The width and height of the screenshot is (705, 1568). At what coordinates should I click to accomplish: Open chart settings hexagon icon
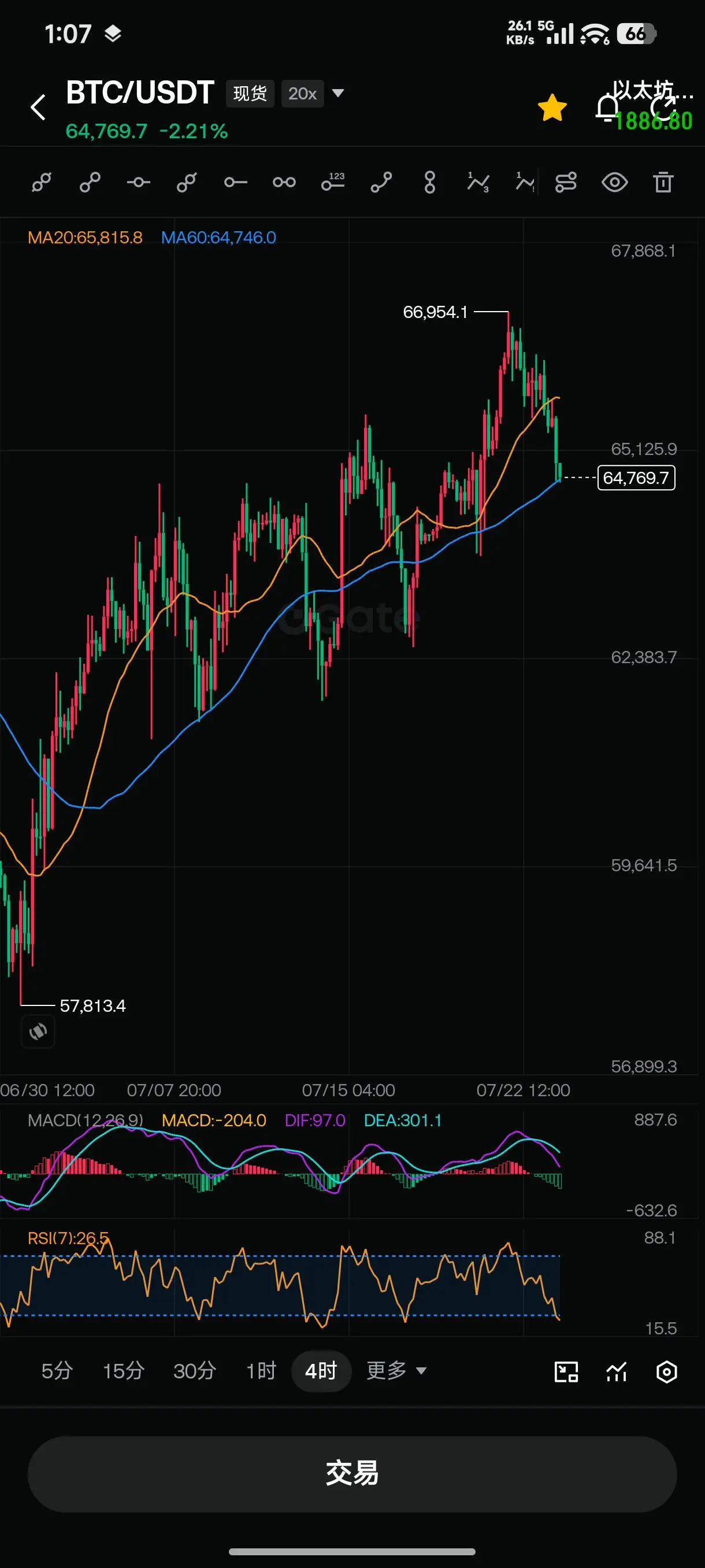pyautogui.click(x=667, y=1372)
